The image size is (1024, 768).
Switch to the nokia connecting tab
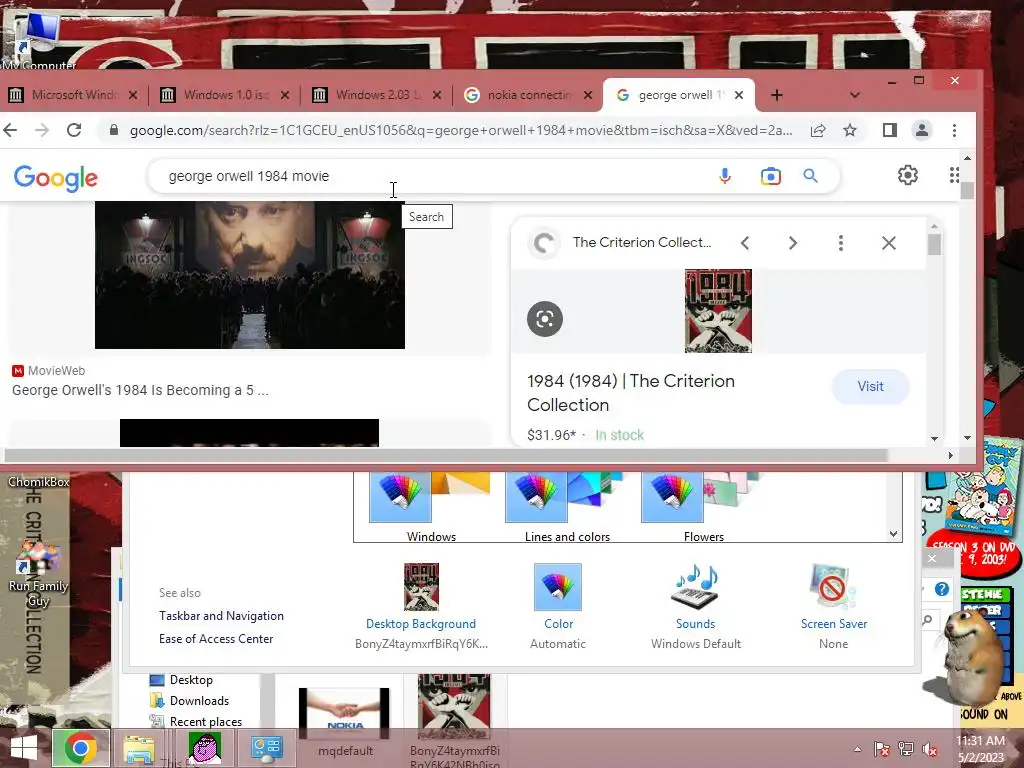pyautogui.click(x=528, y=95)
